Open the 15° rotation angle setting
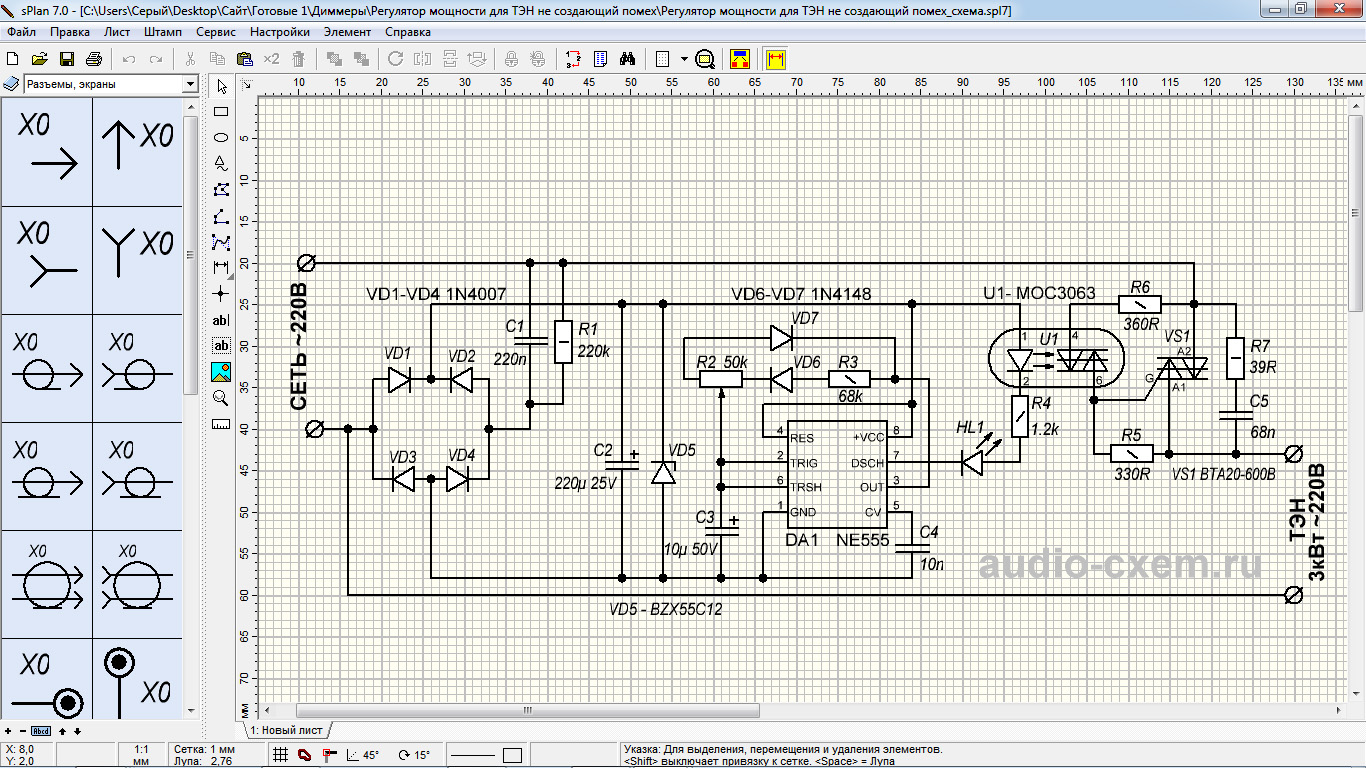Screen dimensions: 1366x768 pyautogui.click(x=413, y=756)
